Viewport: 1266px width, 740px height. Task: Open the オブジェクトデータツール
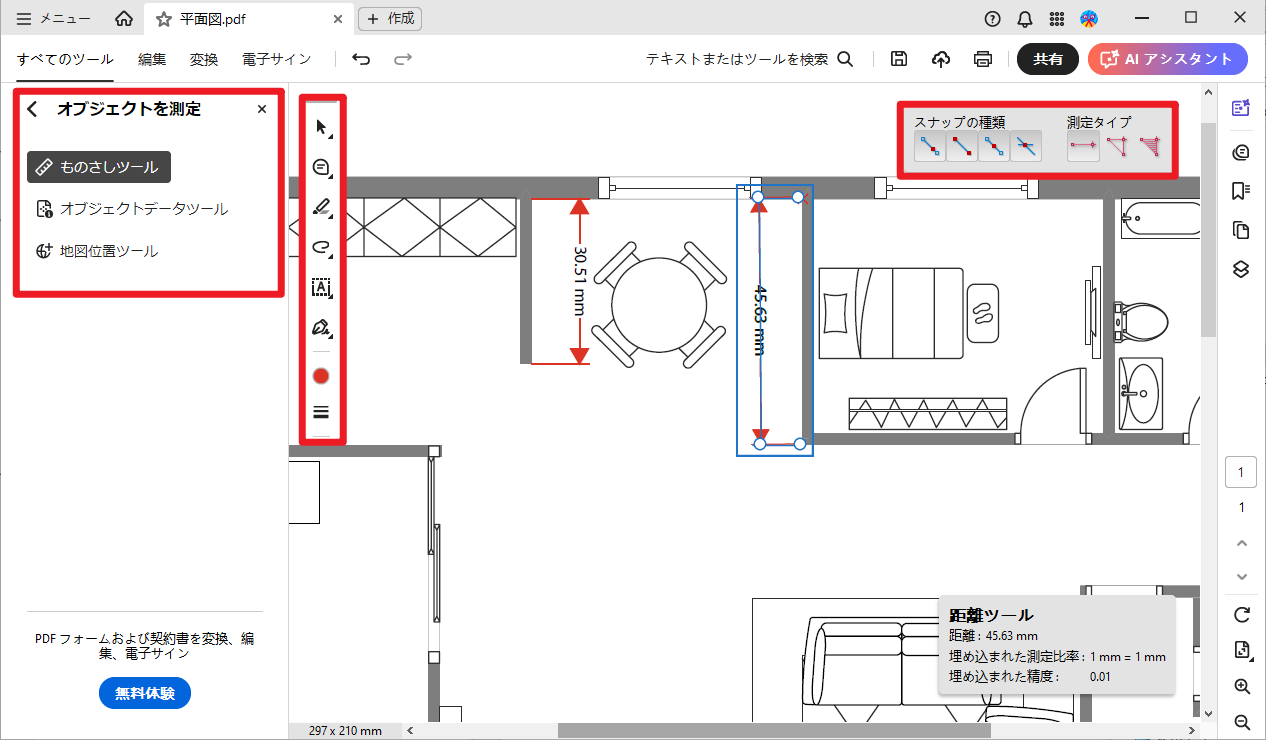(x=131, y=209)
